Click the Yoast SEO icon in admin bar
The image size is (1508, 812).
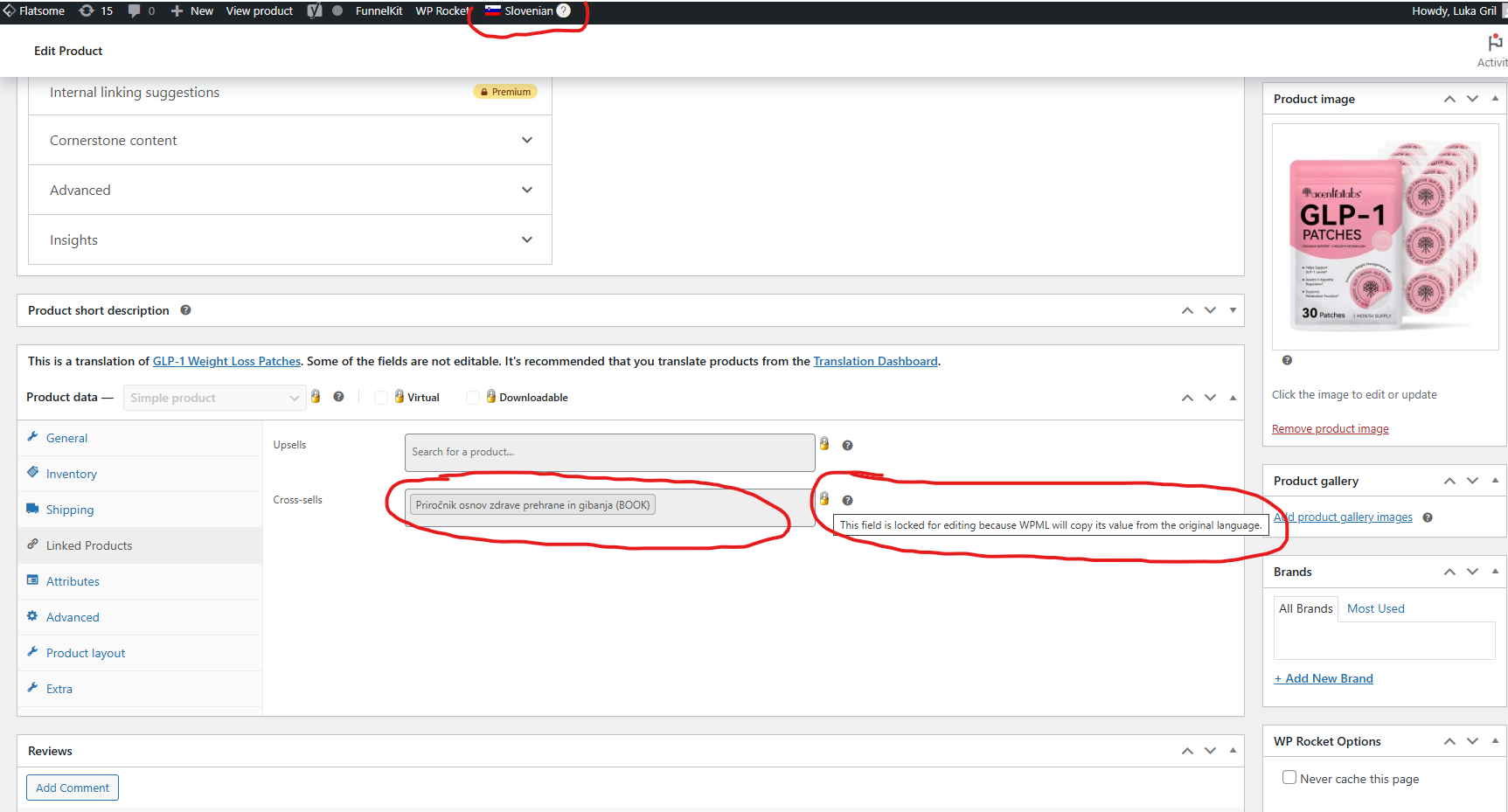(x=315, y=10)
